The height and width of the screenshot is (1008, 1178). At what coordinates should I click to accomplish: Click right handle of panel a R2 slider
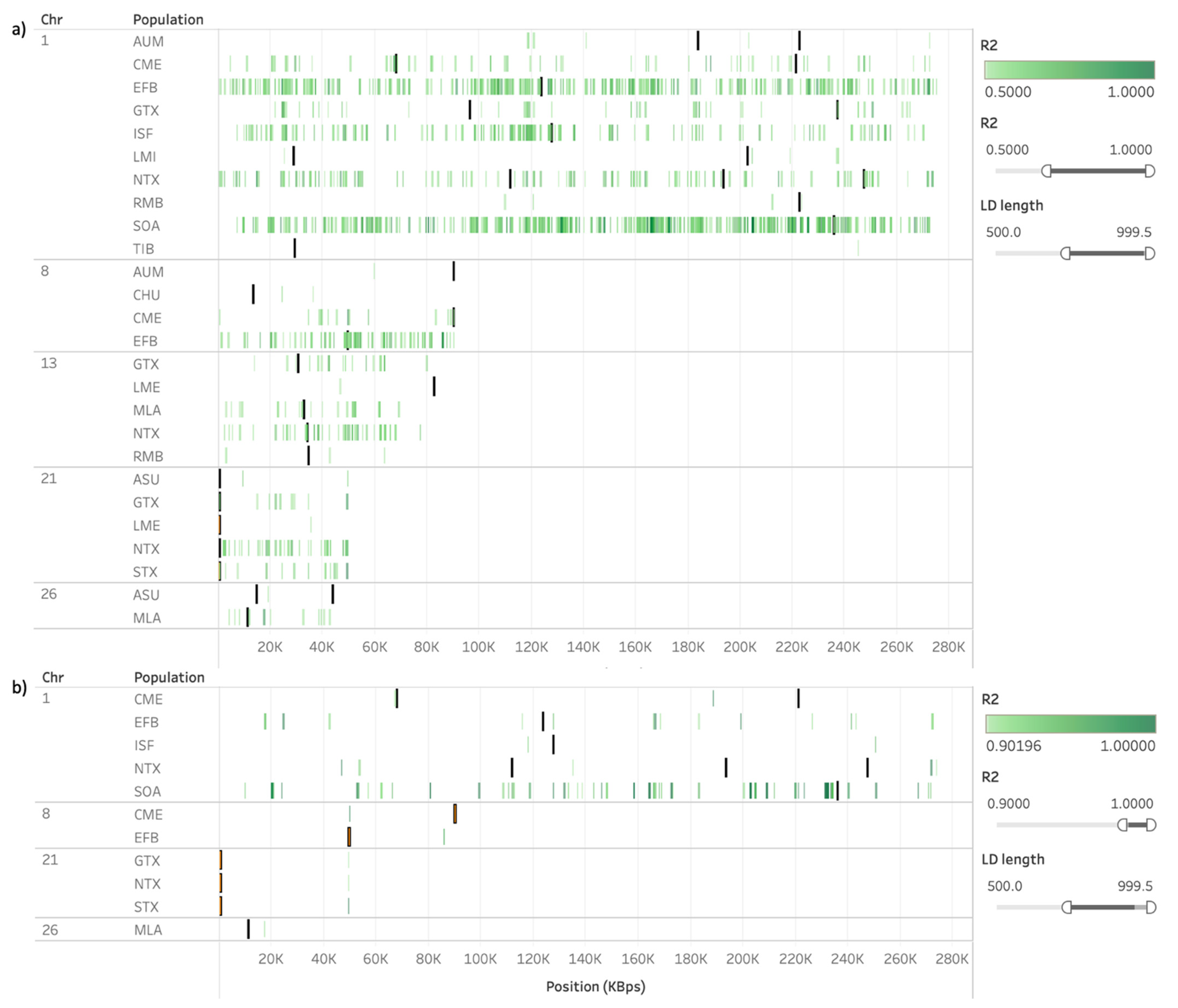(x=1150, y=171)
